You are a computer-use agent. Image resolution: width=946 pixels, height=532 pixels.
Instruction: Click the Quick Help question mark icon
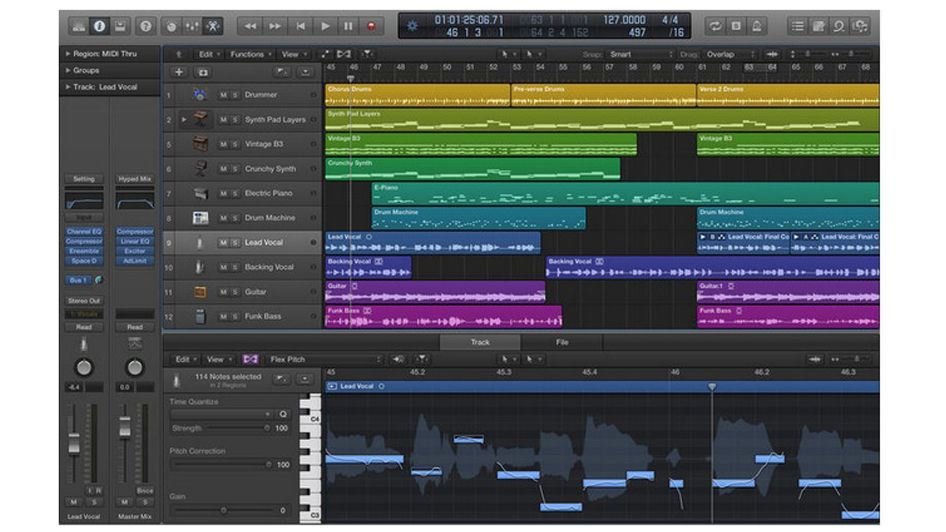145,26
